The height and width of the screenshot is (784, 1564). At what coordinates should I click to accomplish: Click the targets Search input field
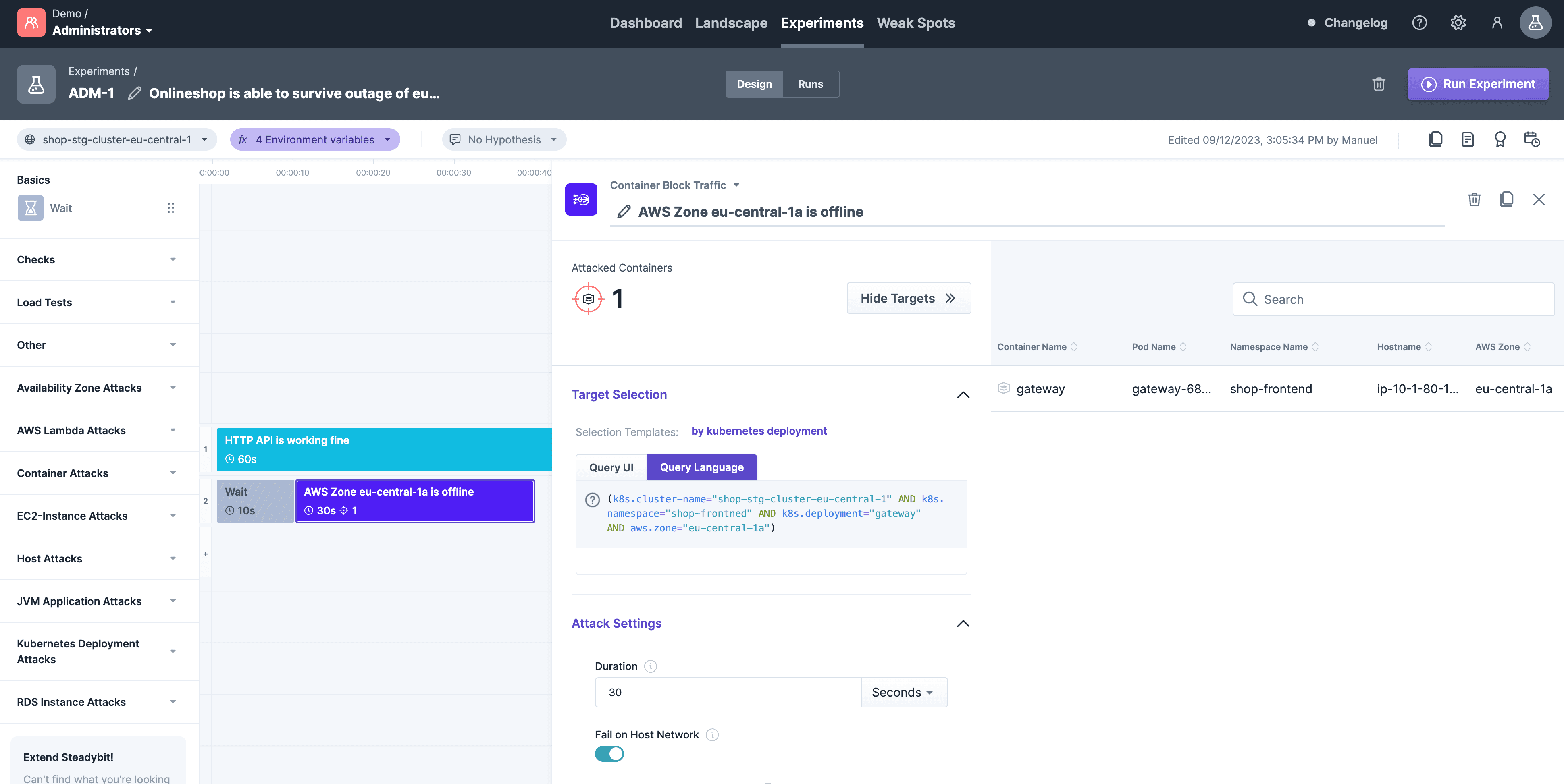tap(1393, 299)
